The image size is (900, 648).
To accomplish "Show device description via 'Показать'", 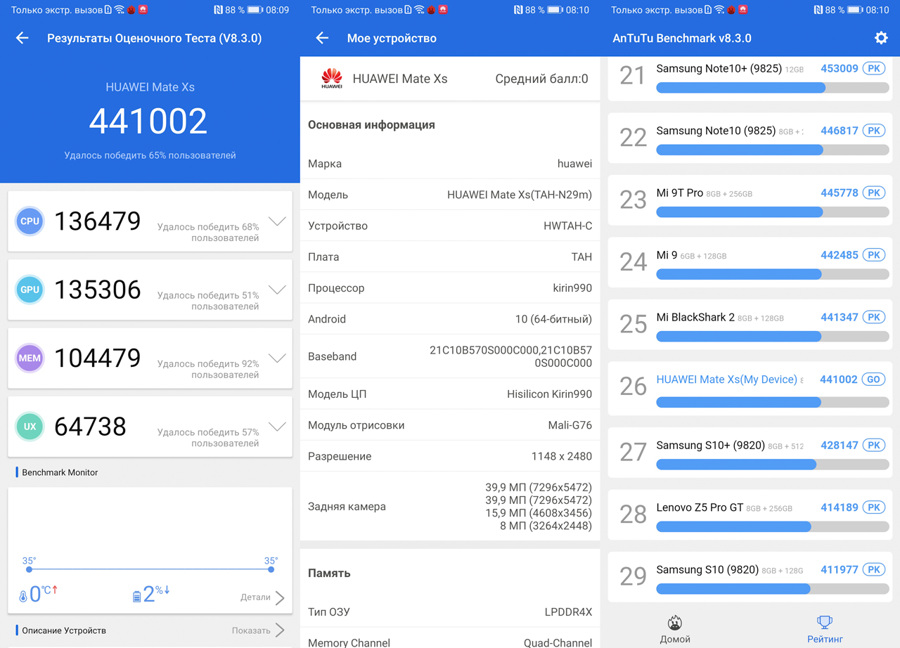I will pyautogui.click(x=258, y=630).
